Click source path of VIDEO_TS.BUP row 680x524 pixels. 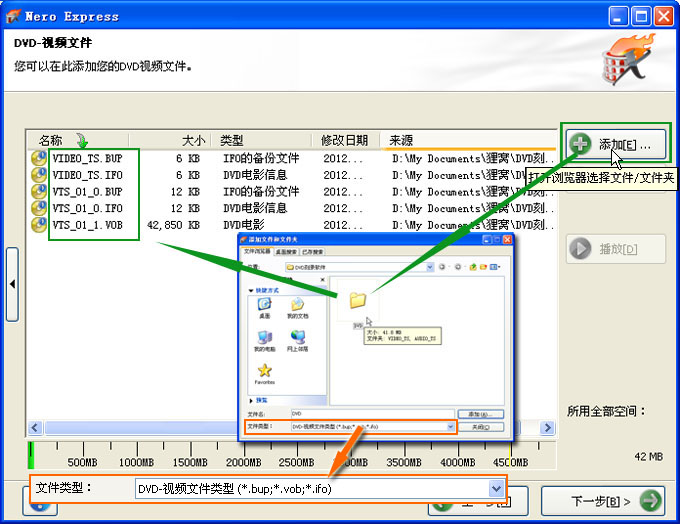[473, 158]
